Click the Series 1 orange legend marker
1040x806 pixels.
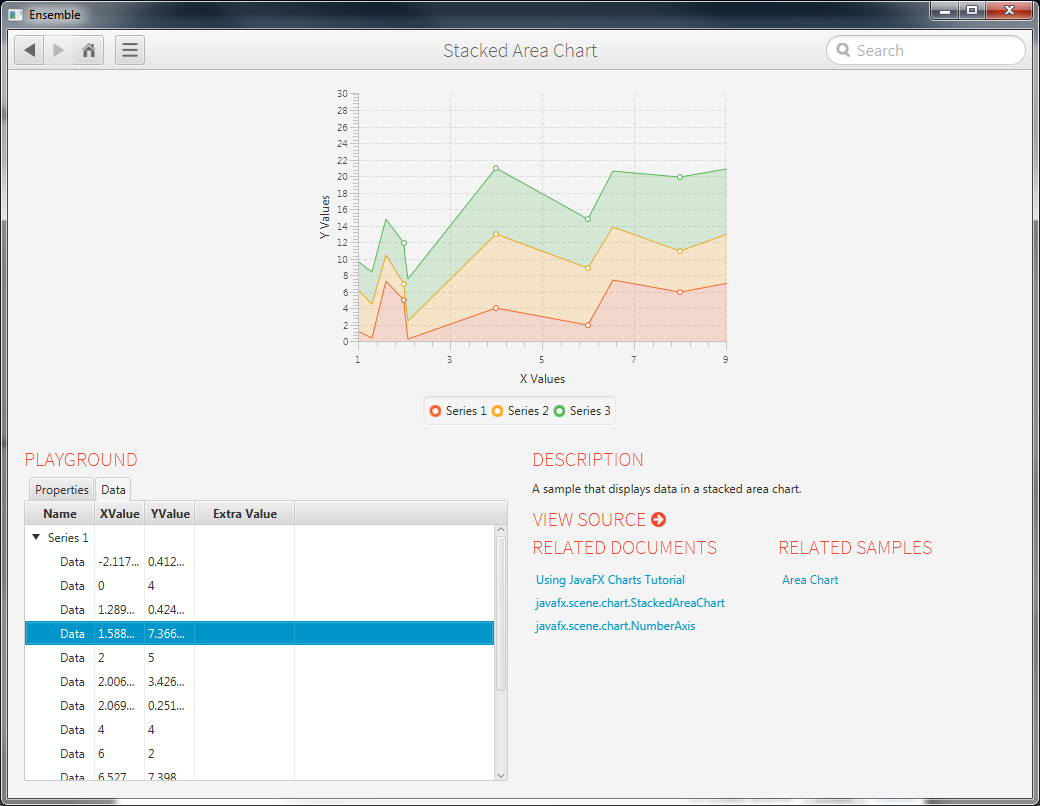pos(435,411)
